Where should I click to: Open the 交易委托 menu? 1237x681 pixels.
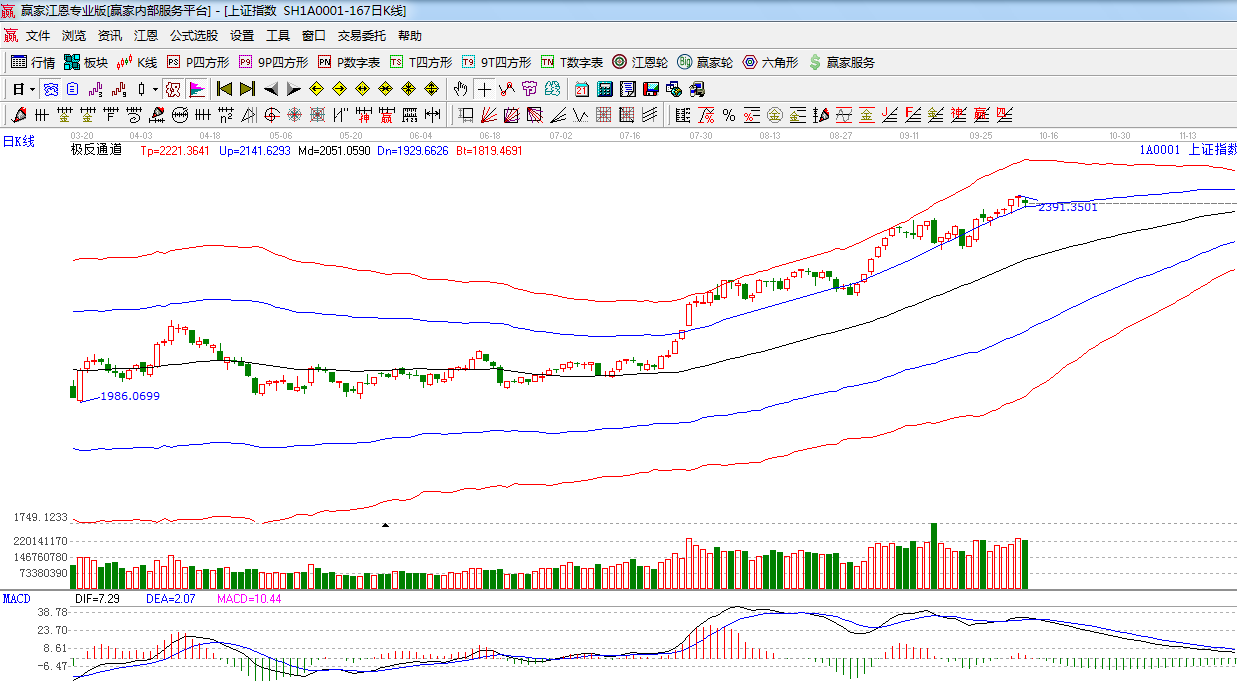[x=361, y=36]
